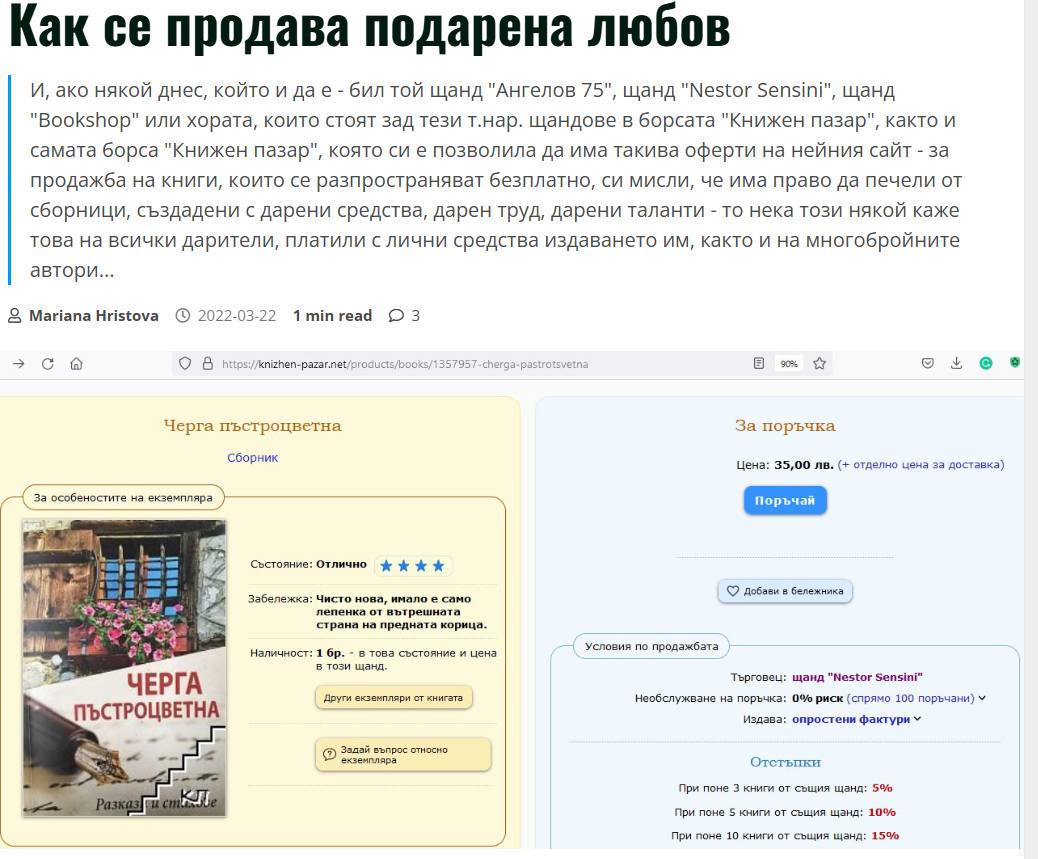Click the shield tracking protection icon

[x=185, y=364]
